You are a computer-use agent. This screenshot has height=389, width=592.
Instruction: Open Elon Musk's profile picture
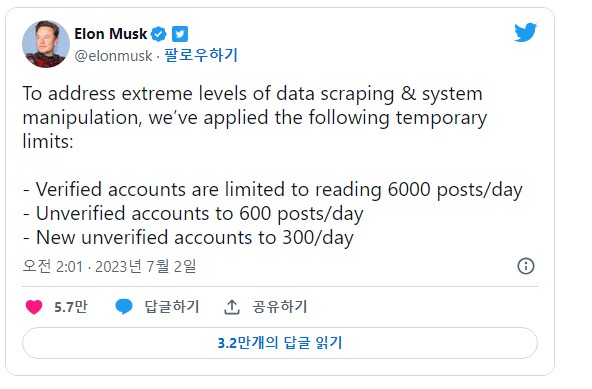[46, 44]
